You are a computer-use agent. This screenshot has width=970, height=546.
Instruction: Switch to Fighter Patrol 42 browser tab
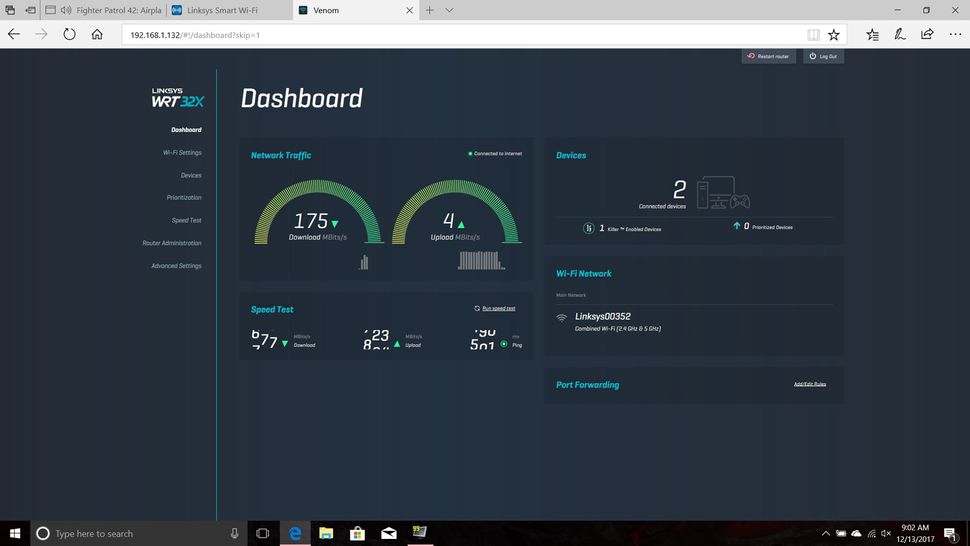pyautogui.click(x=105, y=10)
